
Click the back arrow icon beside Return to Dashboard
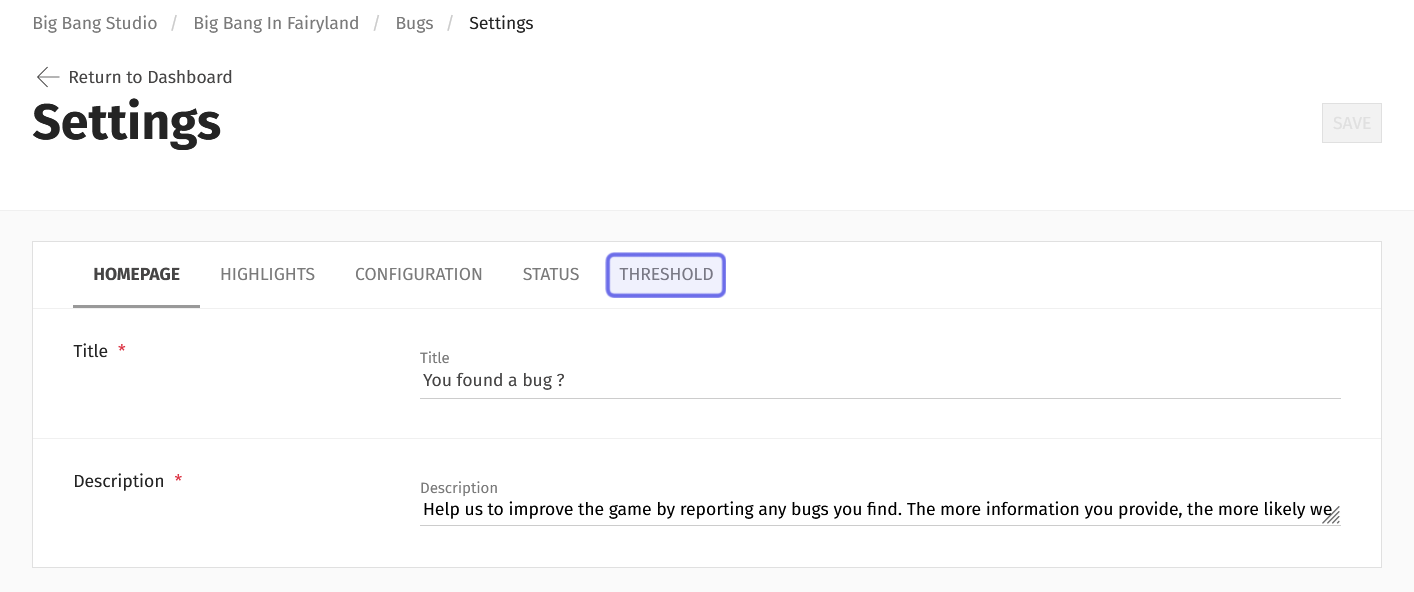pos(48,77)
